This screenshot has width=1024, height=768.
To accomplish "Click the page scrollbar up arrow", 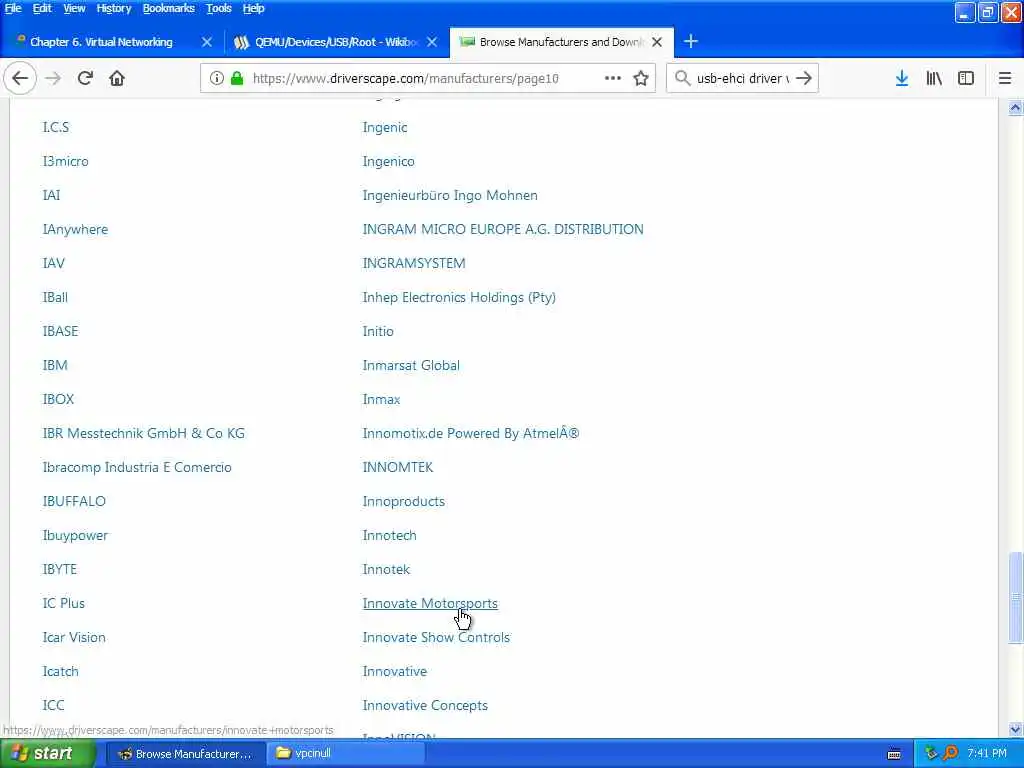I will coord(1015,108).
